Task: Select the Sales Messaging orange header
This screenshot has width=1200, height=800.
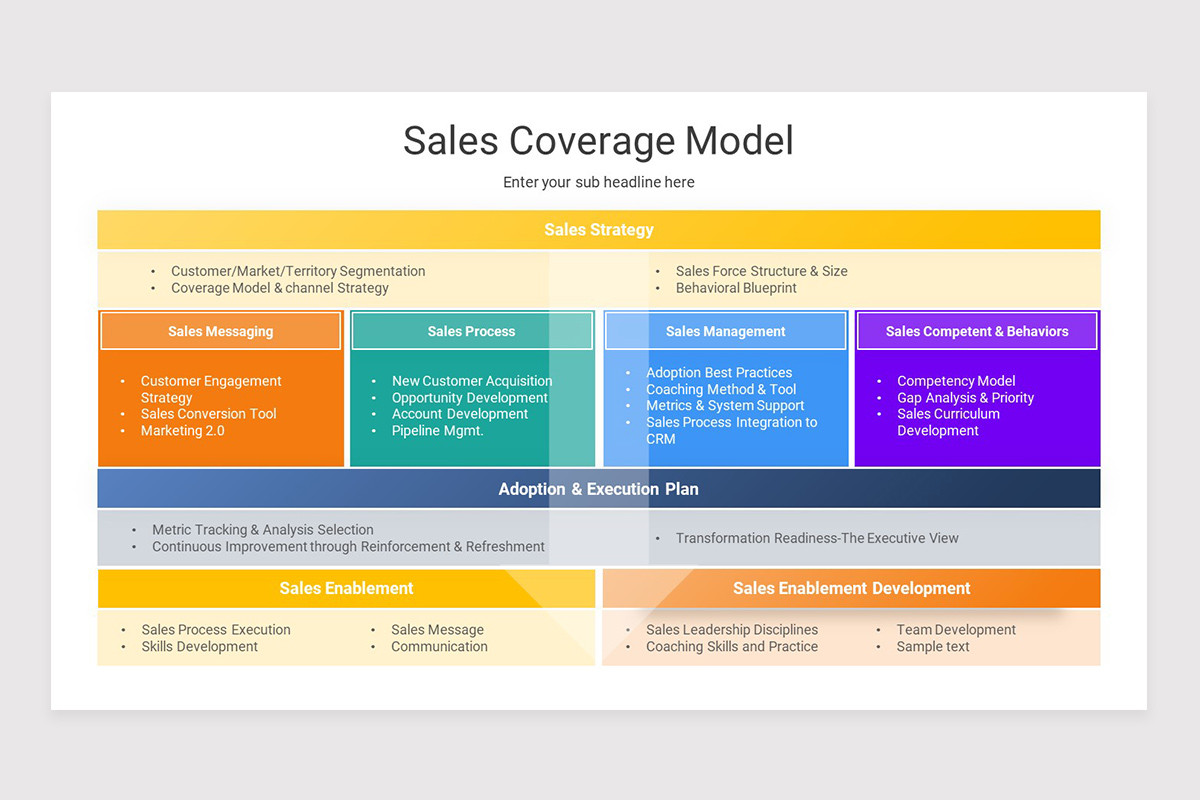Action: (220, 330)
